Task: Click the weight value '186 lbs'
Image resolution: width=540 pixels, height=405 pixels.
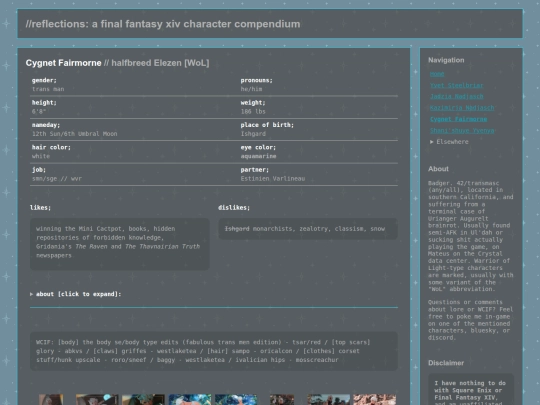Action: pos(253,112)
